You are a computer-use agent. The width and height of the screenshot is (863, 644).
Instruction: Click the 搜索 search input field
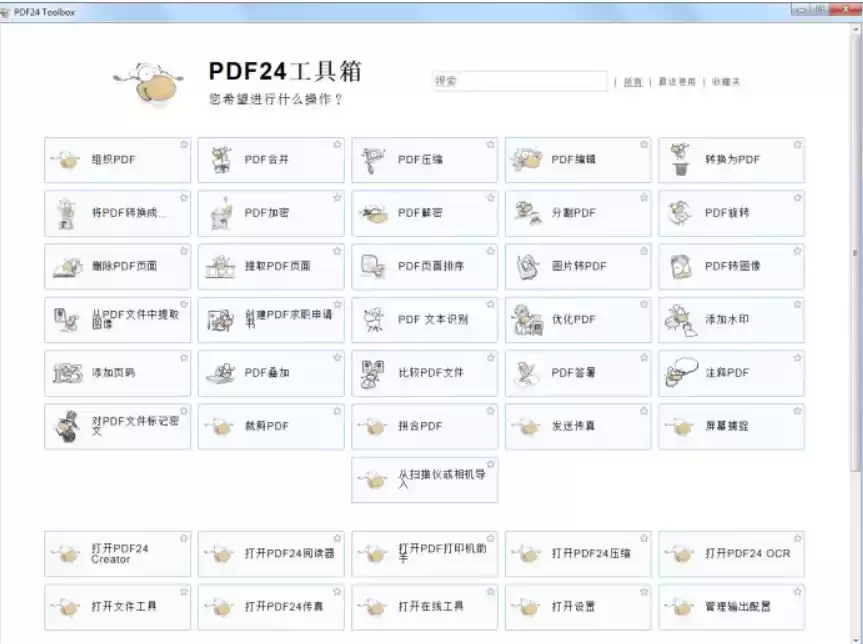pyautogui.click(x=520, y=81)
